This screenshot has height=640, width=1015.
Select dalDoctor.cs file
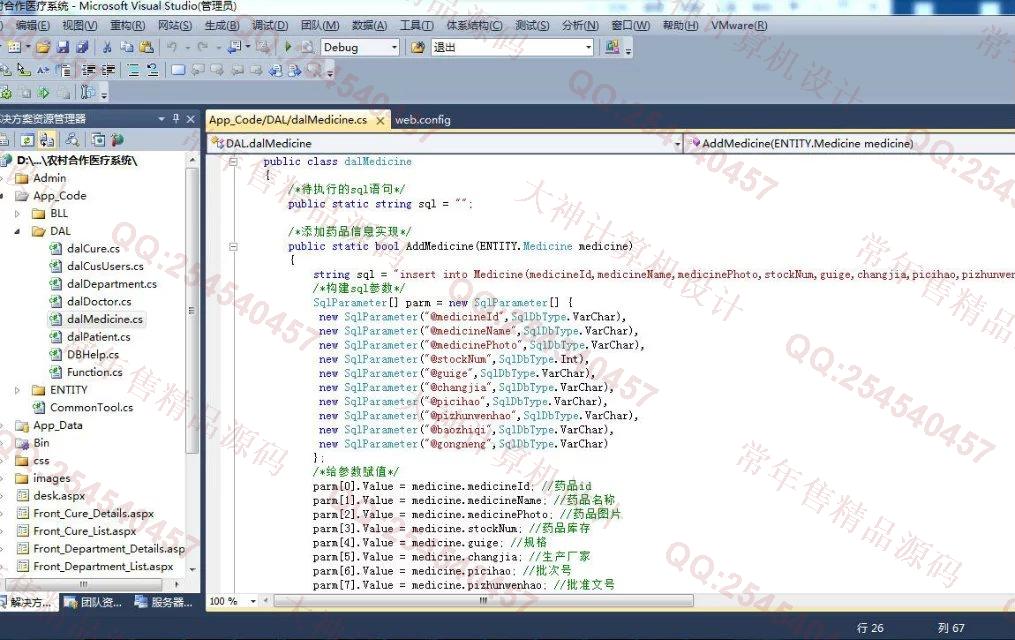[x=99, y=302]
